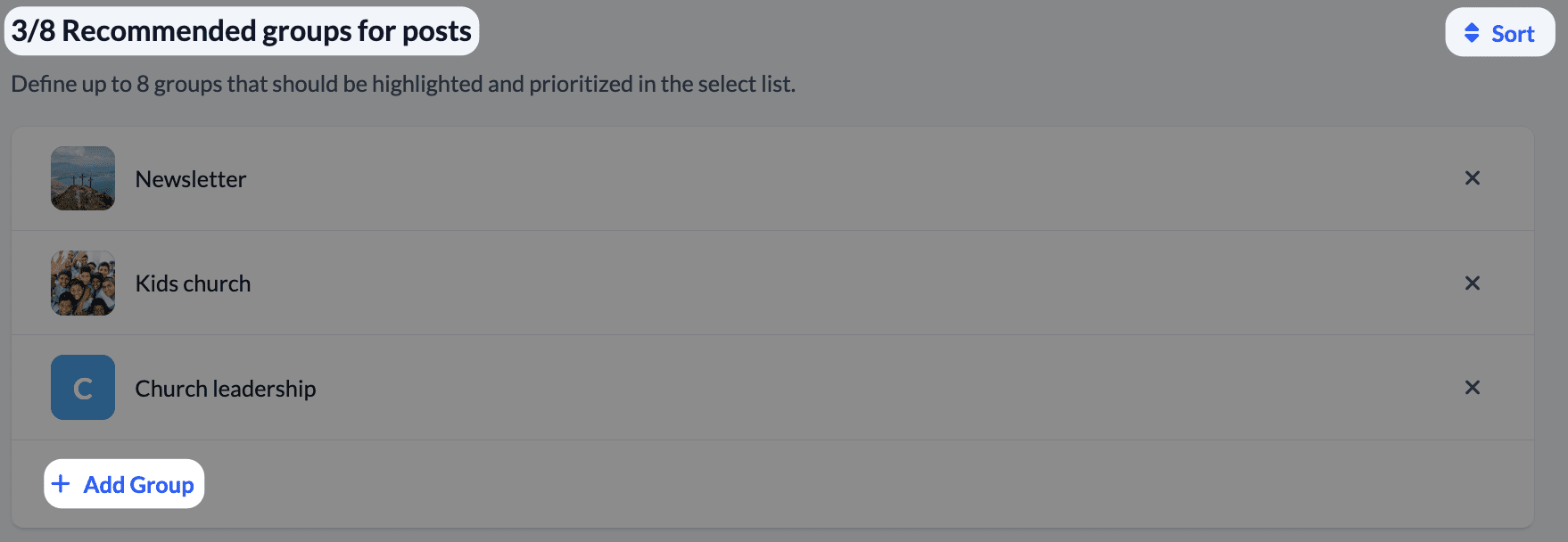This screenshot has width=1568, height=542.
Task: Click the Add Group button
Action: (x=124, y=484)
